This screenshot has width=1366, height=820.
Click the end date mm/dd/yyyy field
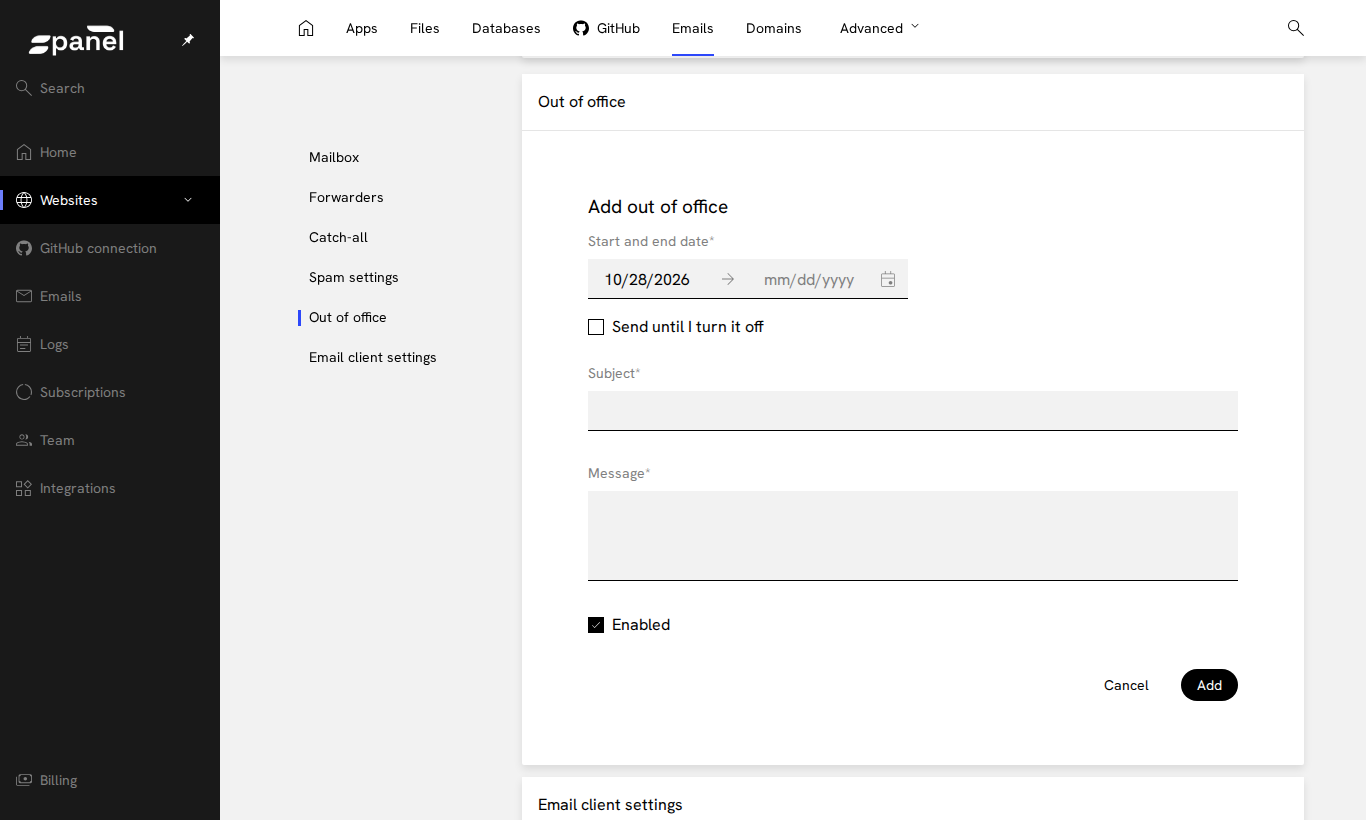pyautogui.click(x=809, y=280)
